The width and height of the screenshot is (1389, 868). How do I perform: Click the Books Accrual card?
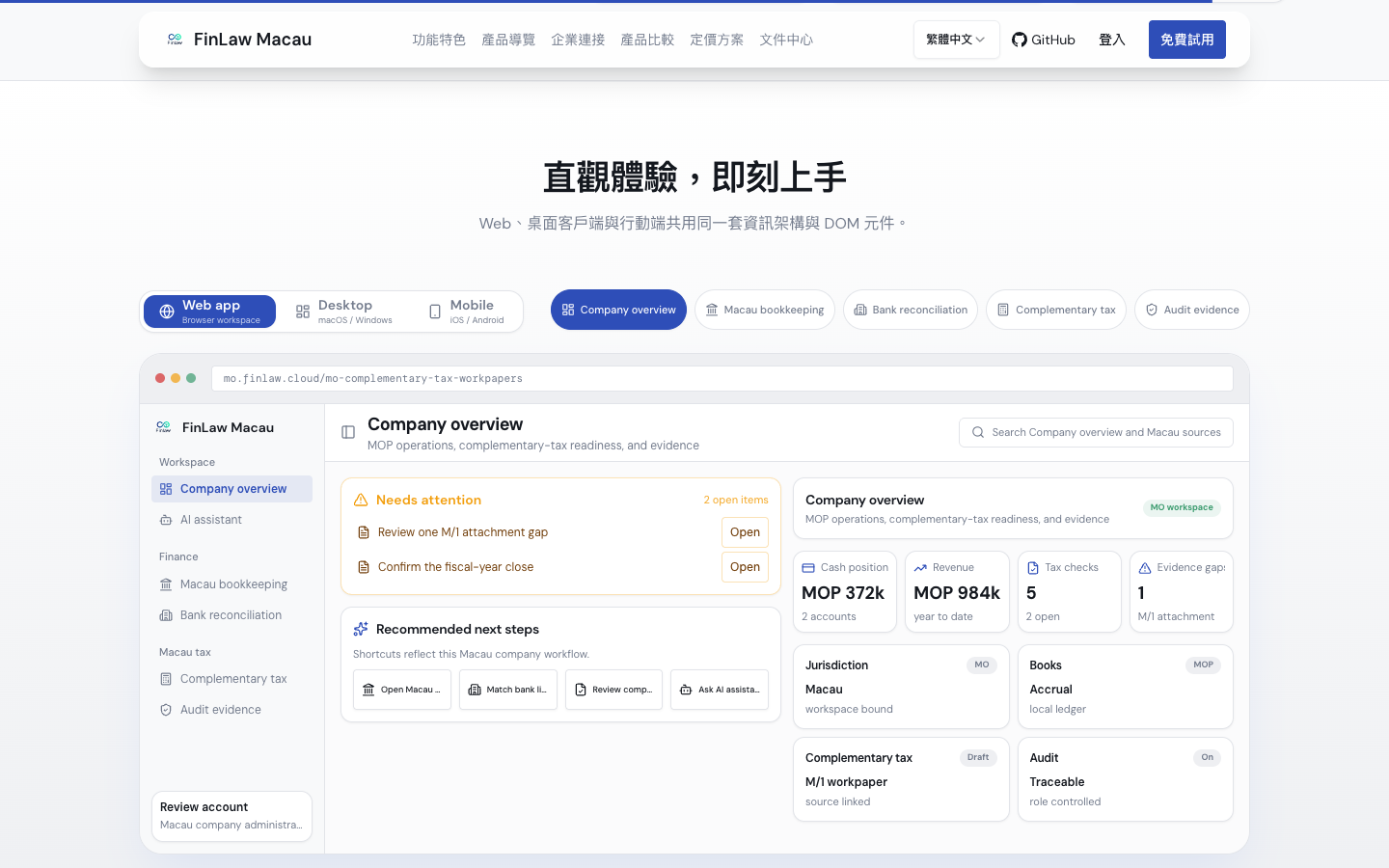pyautogui.click(x=1126, y=687)
